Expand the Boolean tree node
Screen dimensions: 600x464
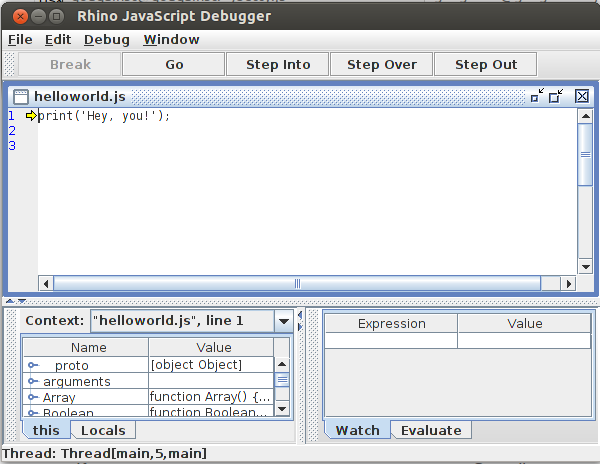coord(33,413)
